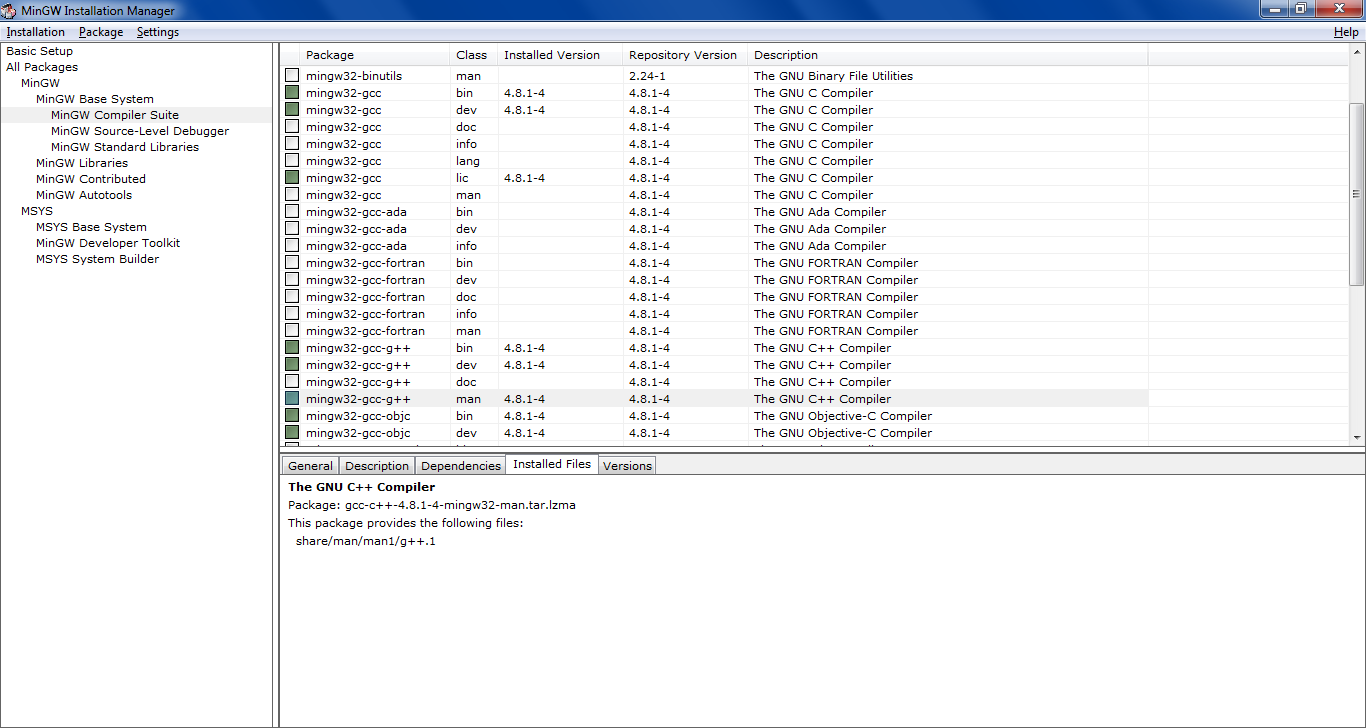Mark the mingw32-gcc-g++ doc package checkbox
1366x728 pixels.
tap(292, 382)
